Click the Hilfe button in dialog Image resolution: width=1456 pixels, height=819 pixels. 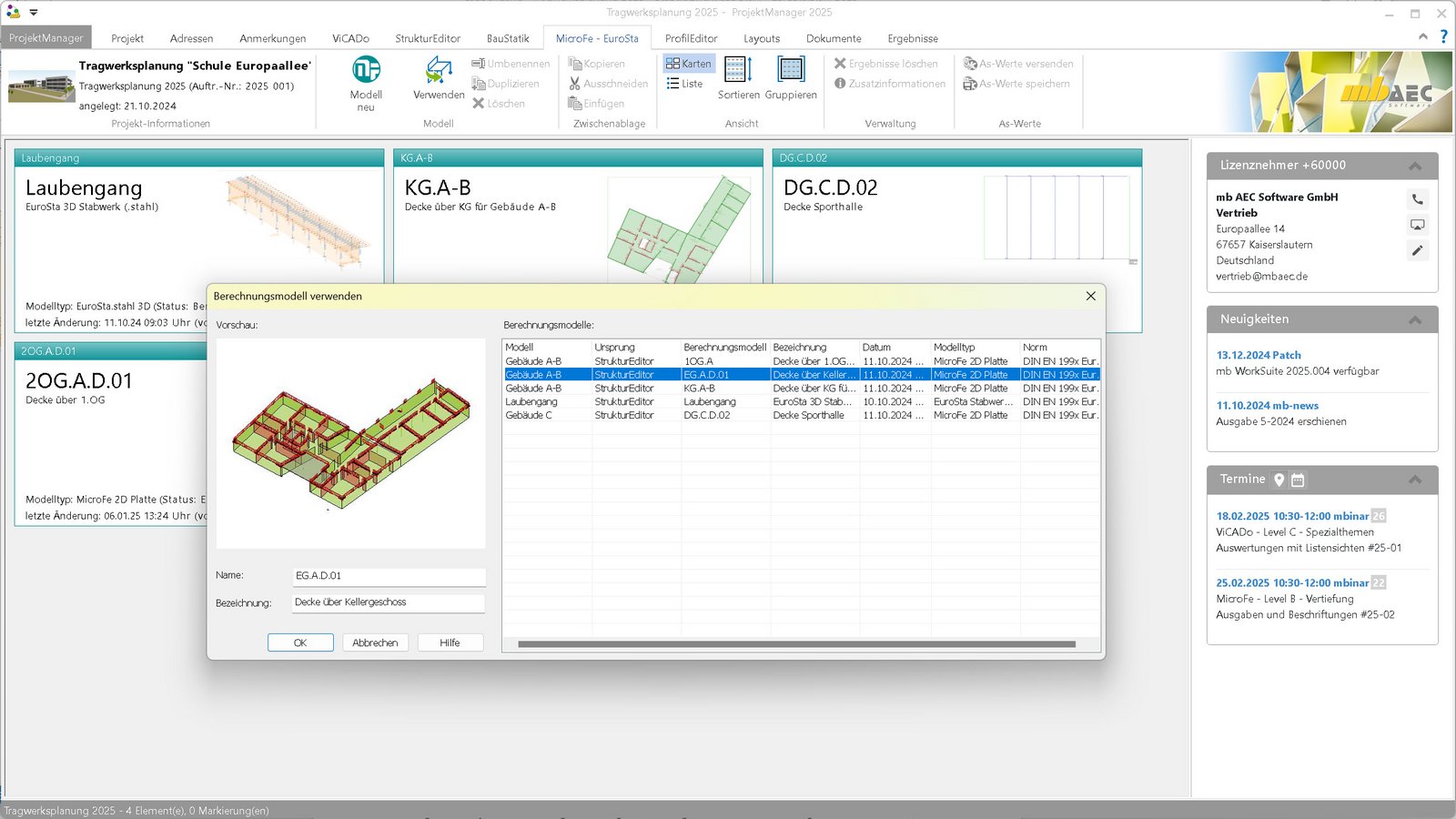450,642
